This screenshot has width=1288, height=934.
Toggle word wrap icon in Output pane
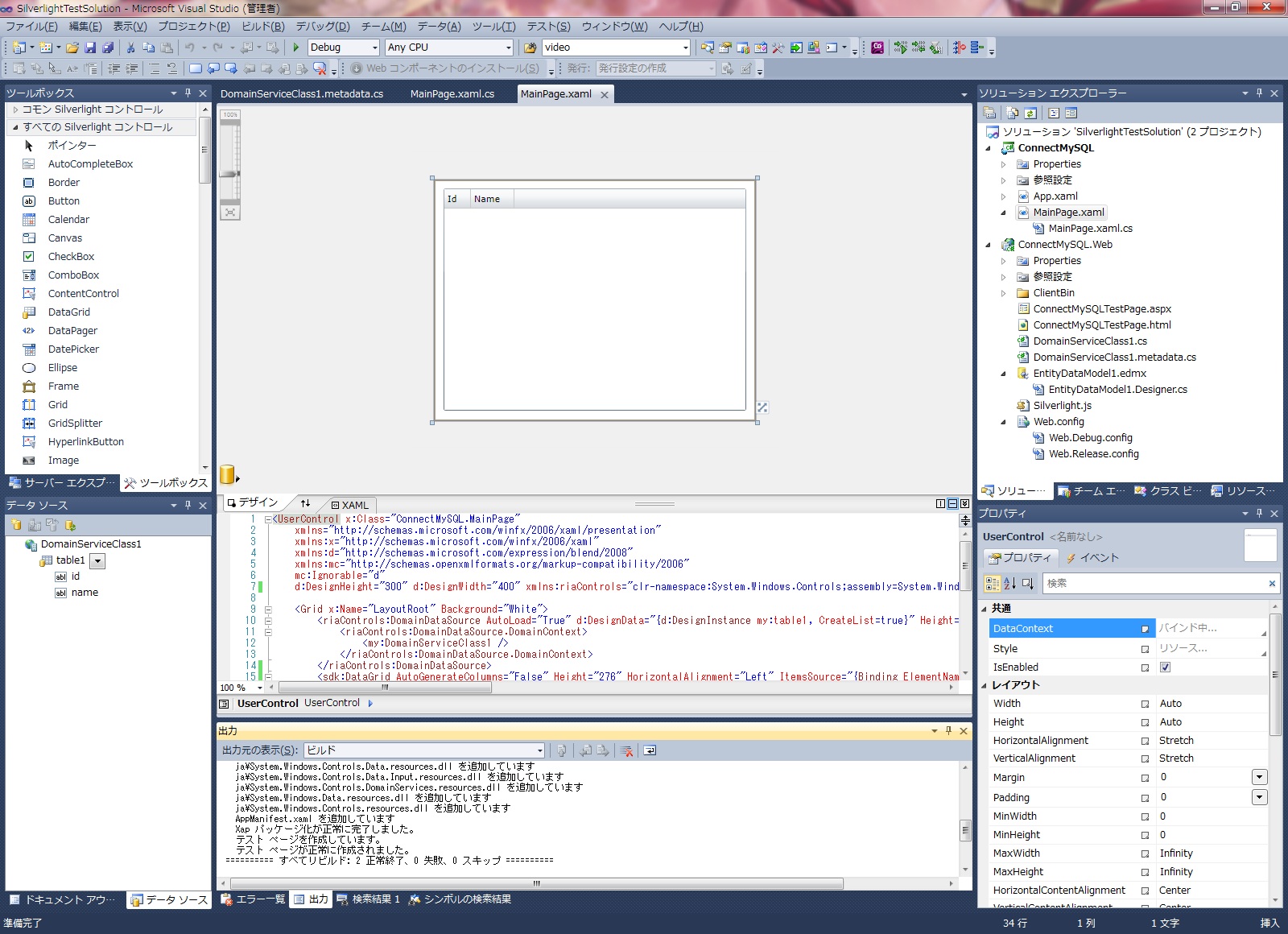click(x=650, y=750)
